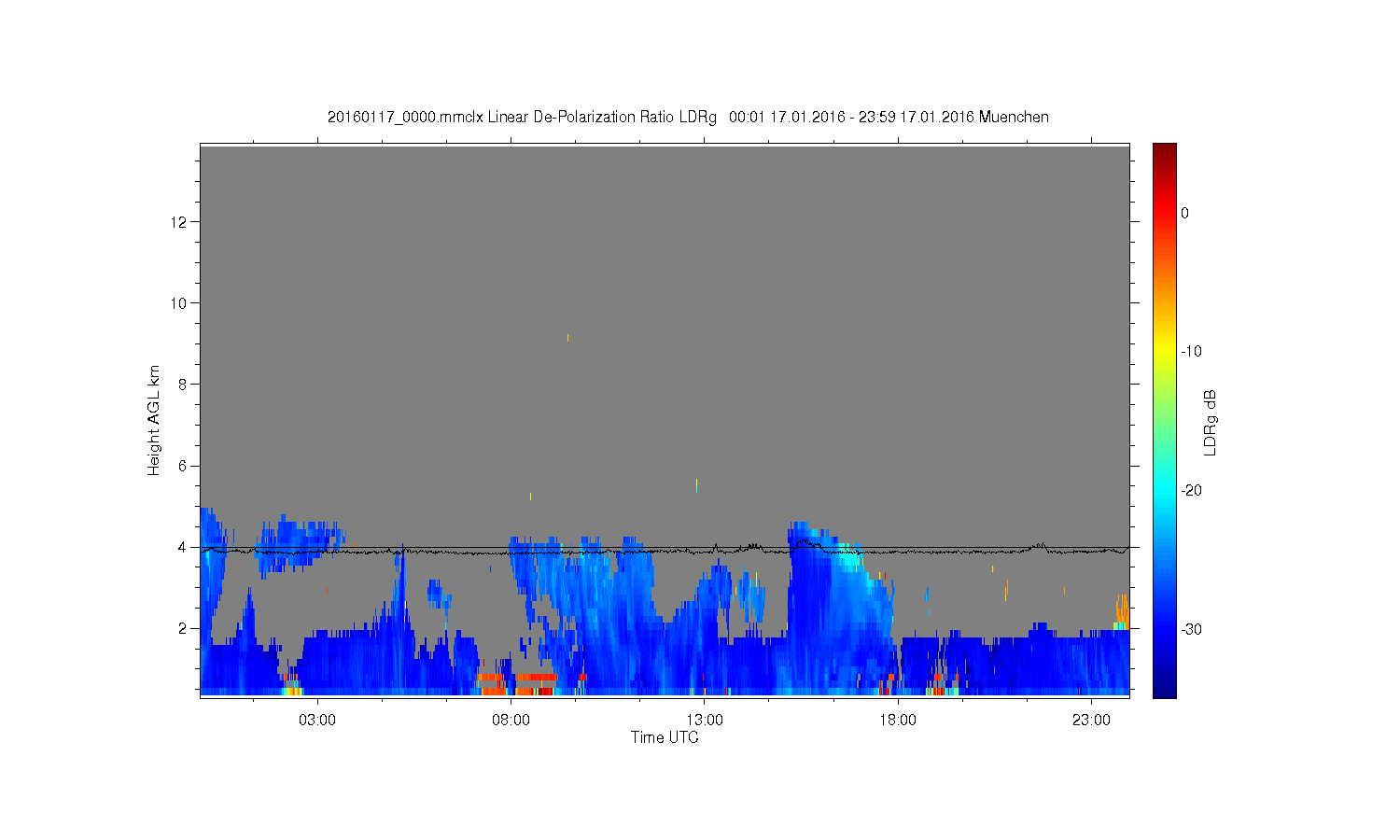This screenshot has width=1400, height=840.
Task: Click the "Height AGL km" y-axis label
Action: pyautogui.click(x=154, y=420)
